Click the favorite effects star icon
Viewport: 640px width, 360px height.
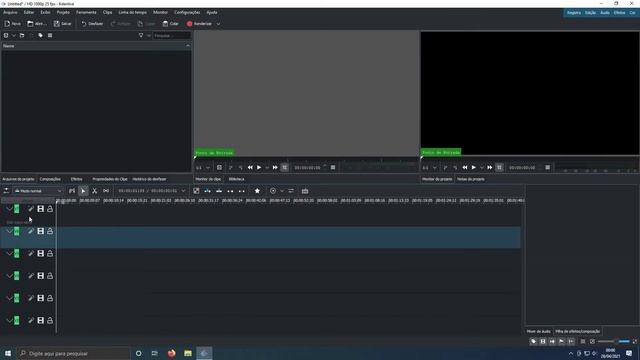(x=257, y=191)
